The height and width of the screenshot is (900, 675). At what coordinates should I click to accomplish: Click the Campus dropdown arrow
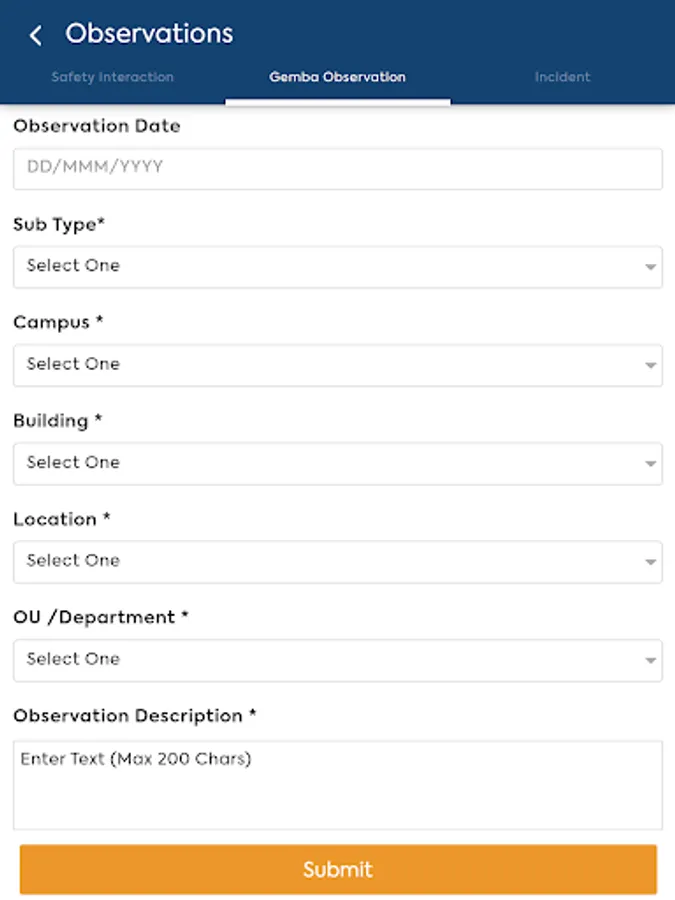click(650, 366)
